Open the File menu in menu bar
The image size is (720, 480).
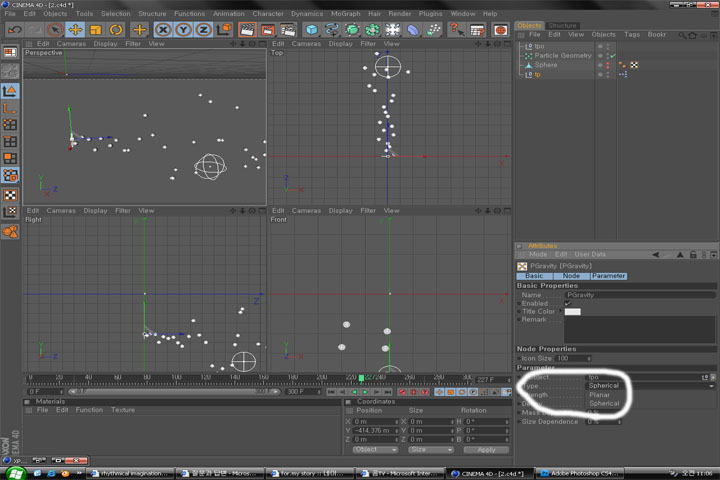(x=10, y=14)
